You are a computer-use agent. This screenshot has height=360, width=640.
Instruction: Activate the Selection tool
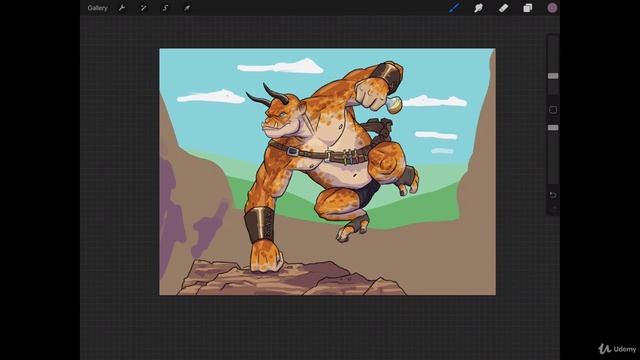pos(165,8)
